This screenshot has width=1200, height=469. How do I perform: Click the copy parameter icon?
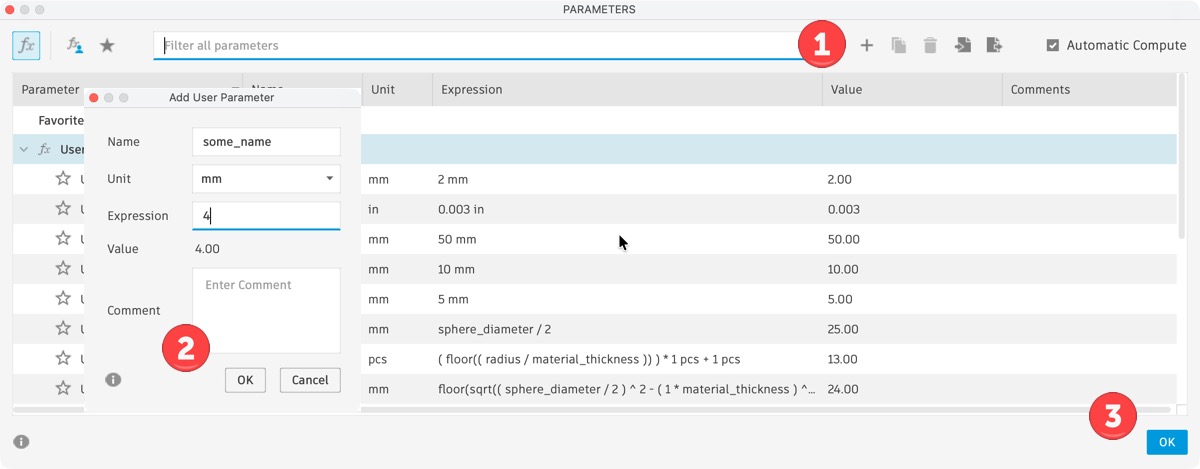tap(899, 46)
